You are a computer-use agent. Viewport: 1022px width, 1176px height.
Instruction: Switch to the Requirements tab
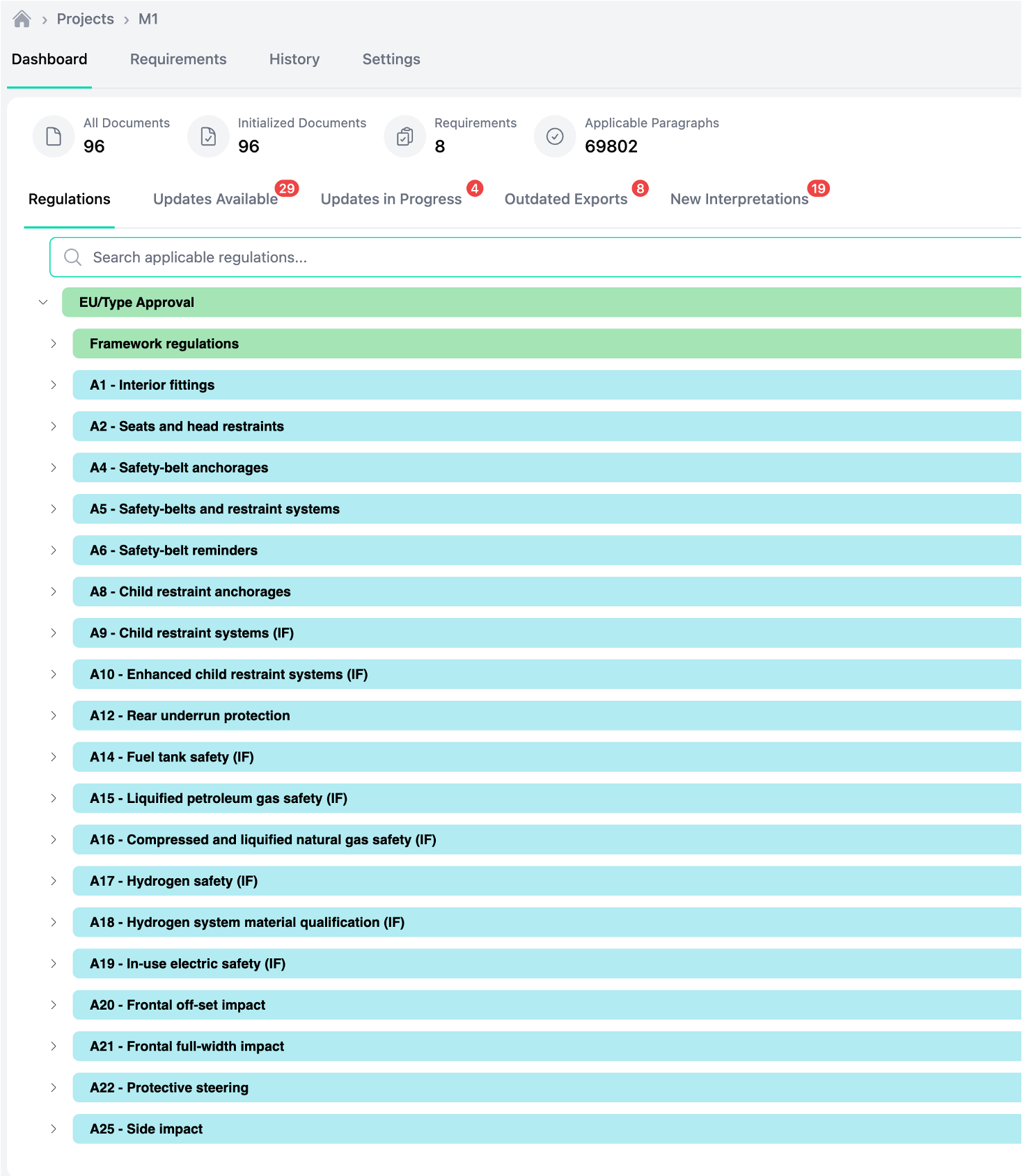tap(178, 59)
